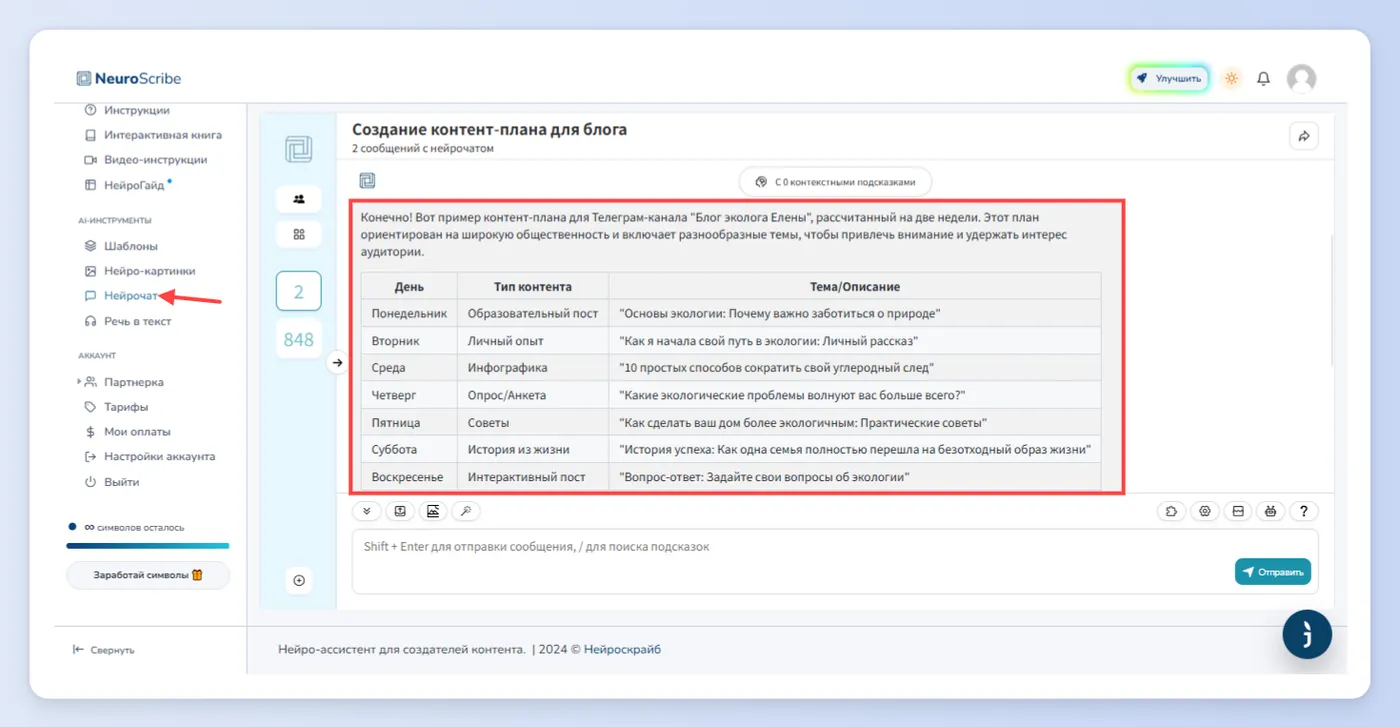
Task: Click the magic wand tool icon
Action: pyautogui.click(x=466, y=511)
